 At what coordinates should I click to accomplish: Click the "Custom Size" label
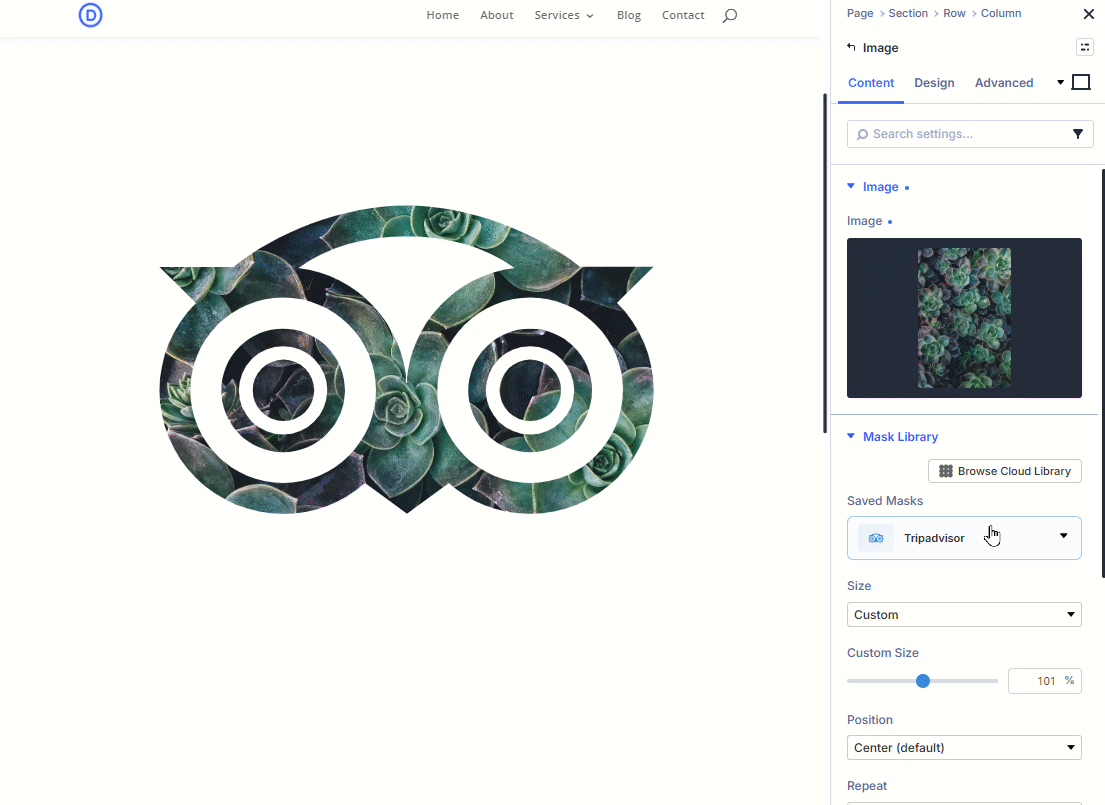click(x=883, y=653)
